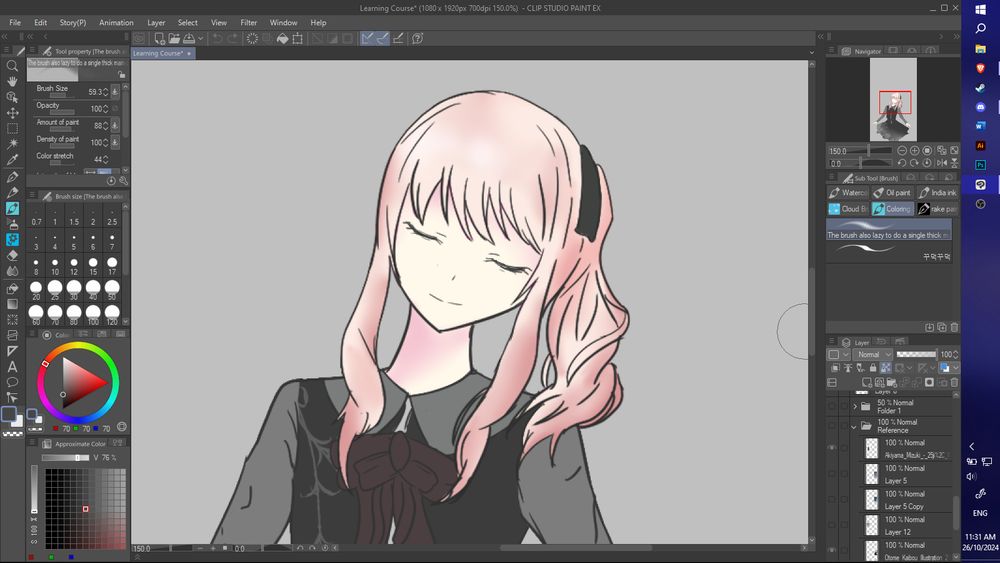This screenshot has height=563, width=1000.
Task: Select the Cloud Brush sub tool group
Action: (848, 209)
